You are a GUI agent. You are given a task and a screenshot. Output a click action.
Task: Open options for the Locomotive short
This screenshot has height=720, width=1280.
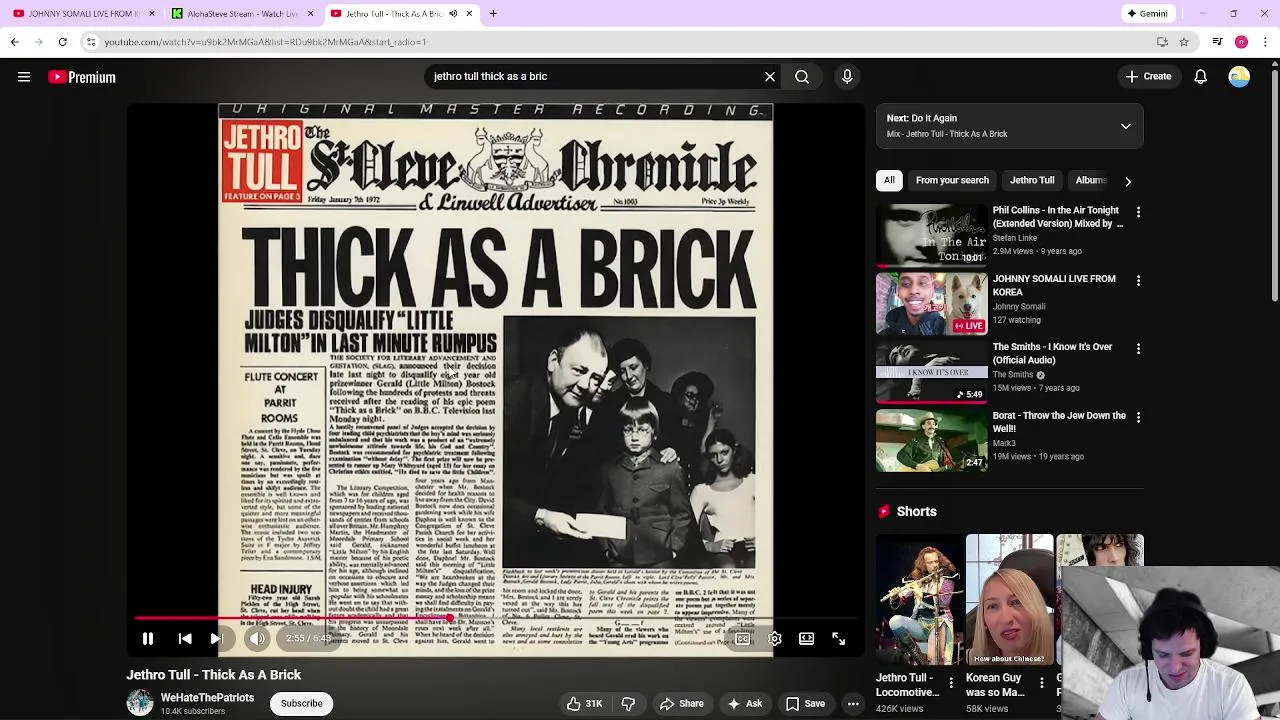(x=951, y=683)
